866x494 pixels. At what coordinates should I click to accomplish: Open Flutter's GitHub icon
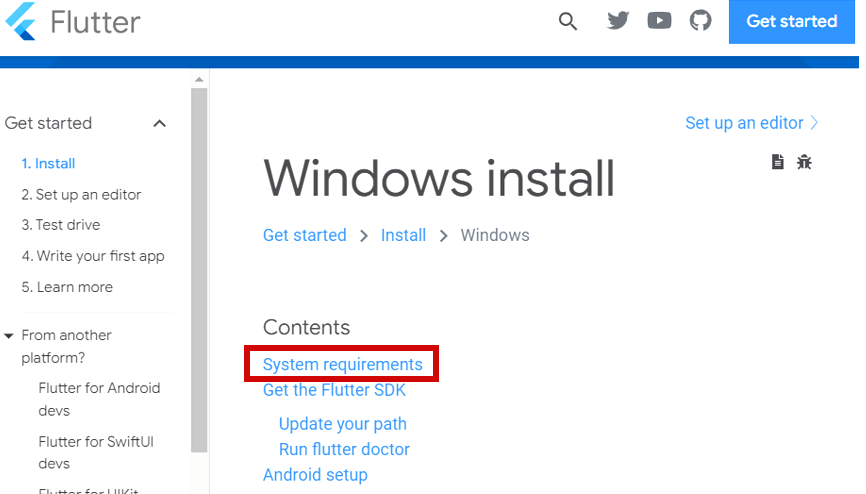(700, 21)
